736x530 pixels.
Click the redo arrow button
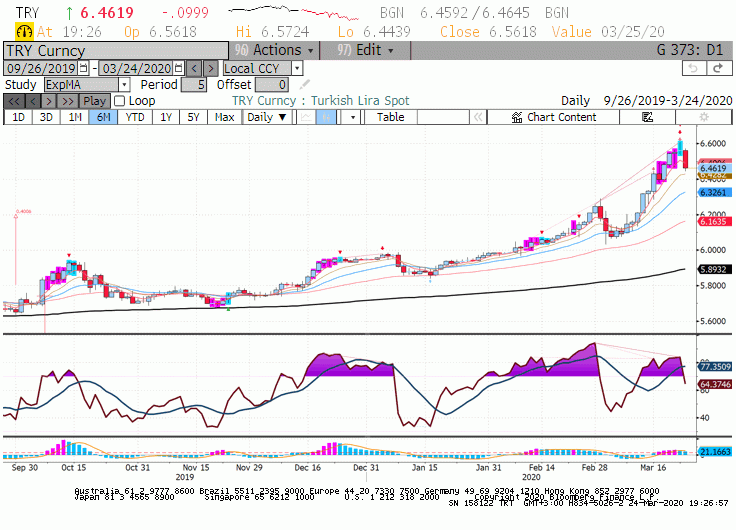718,69
